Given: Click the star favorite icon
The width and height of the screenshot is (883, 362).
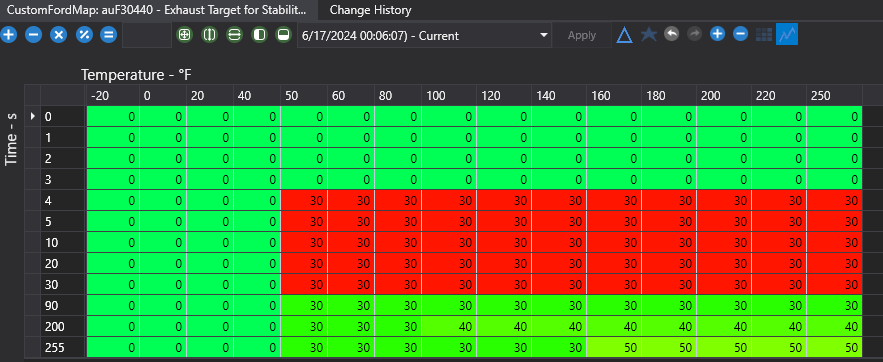Looking at the screenshot, I should (649, 35).
